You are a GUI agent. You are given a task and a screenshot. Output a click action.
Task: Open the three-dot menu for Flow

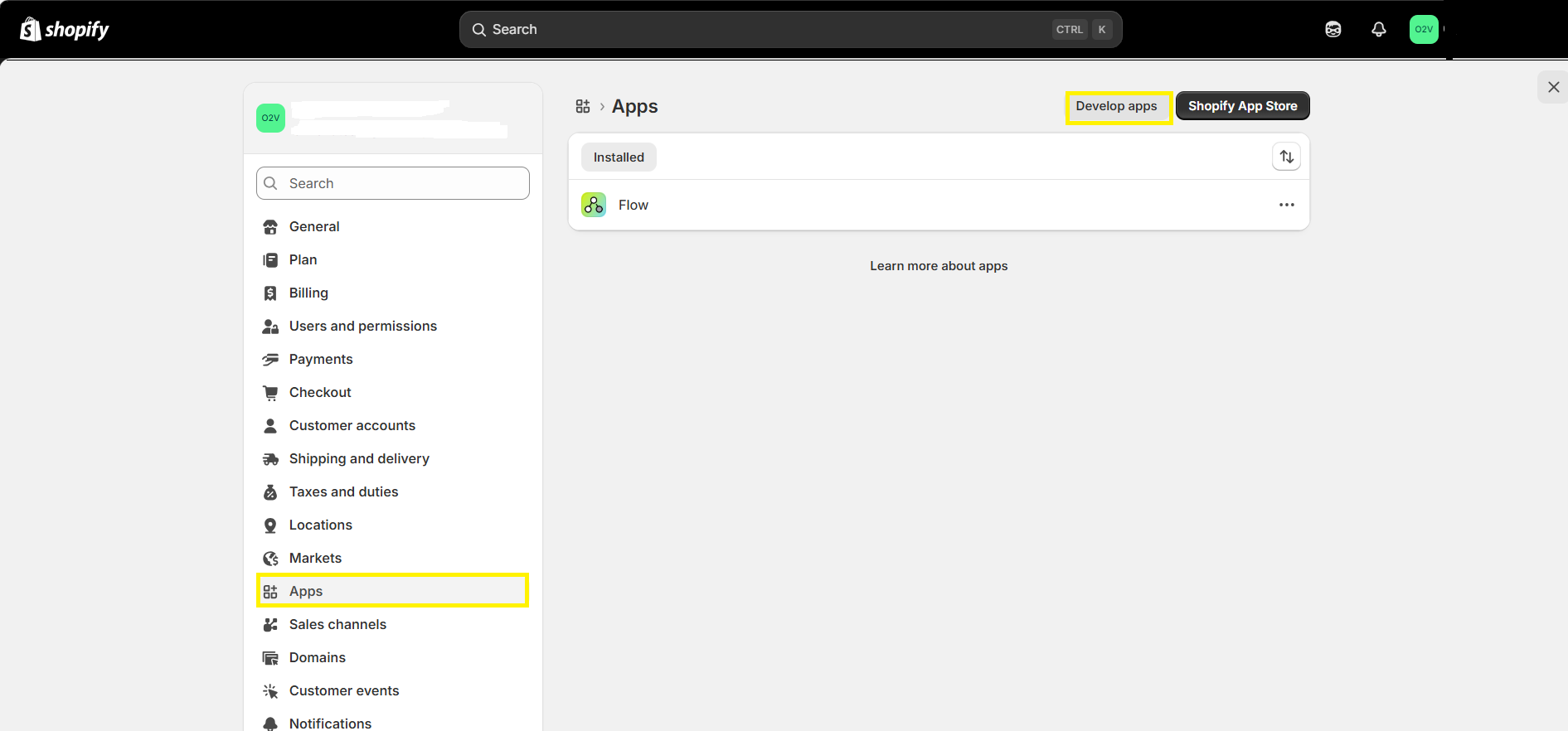[x=1287, y=205]
